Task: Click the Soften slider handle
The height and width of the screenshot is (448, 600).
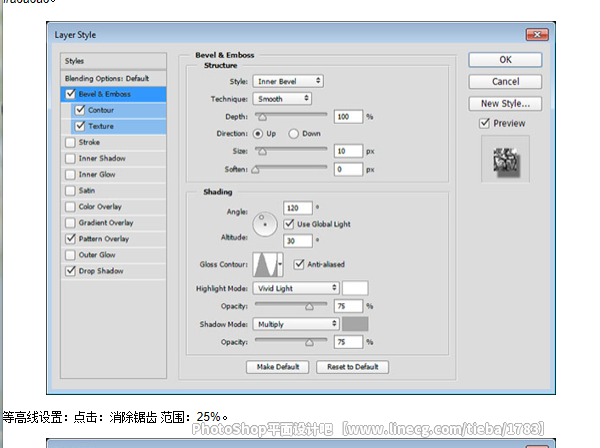Action: pos(255,169)
